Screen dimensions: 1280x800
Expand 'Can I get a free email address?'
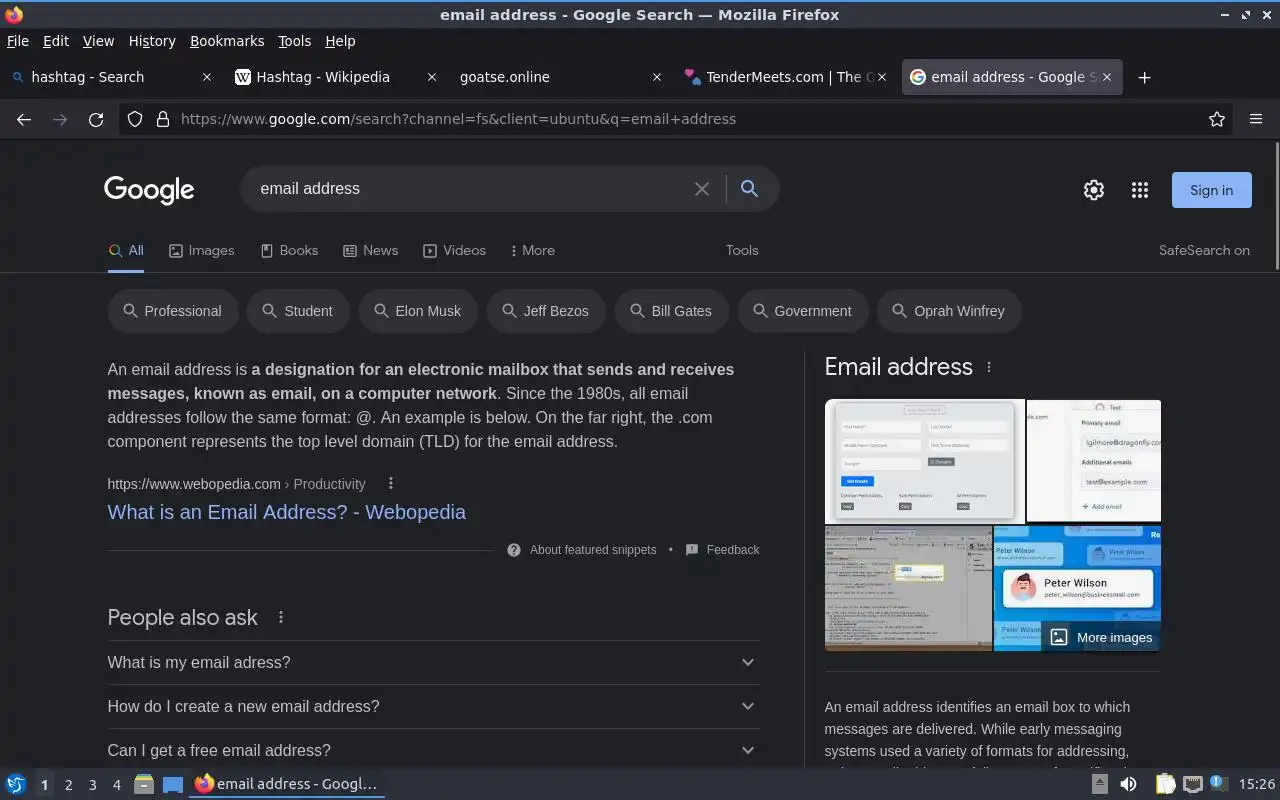point(433,750)
